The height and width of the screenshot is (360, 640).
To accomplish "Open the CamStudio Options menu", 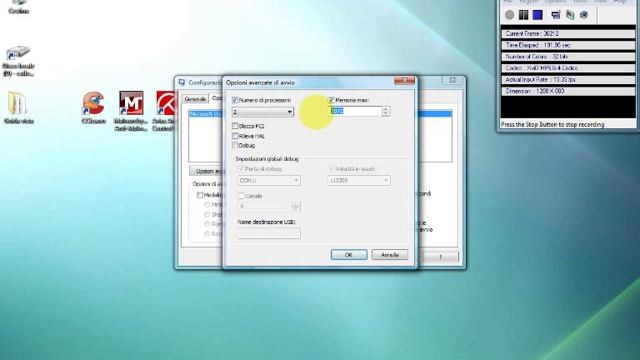I will (556, 2).
